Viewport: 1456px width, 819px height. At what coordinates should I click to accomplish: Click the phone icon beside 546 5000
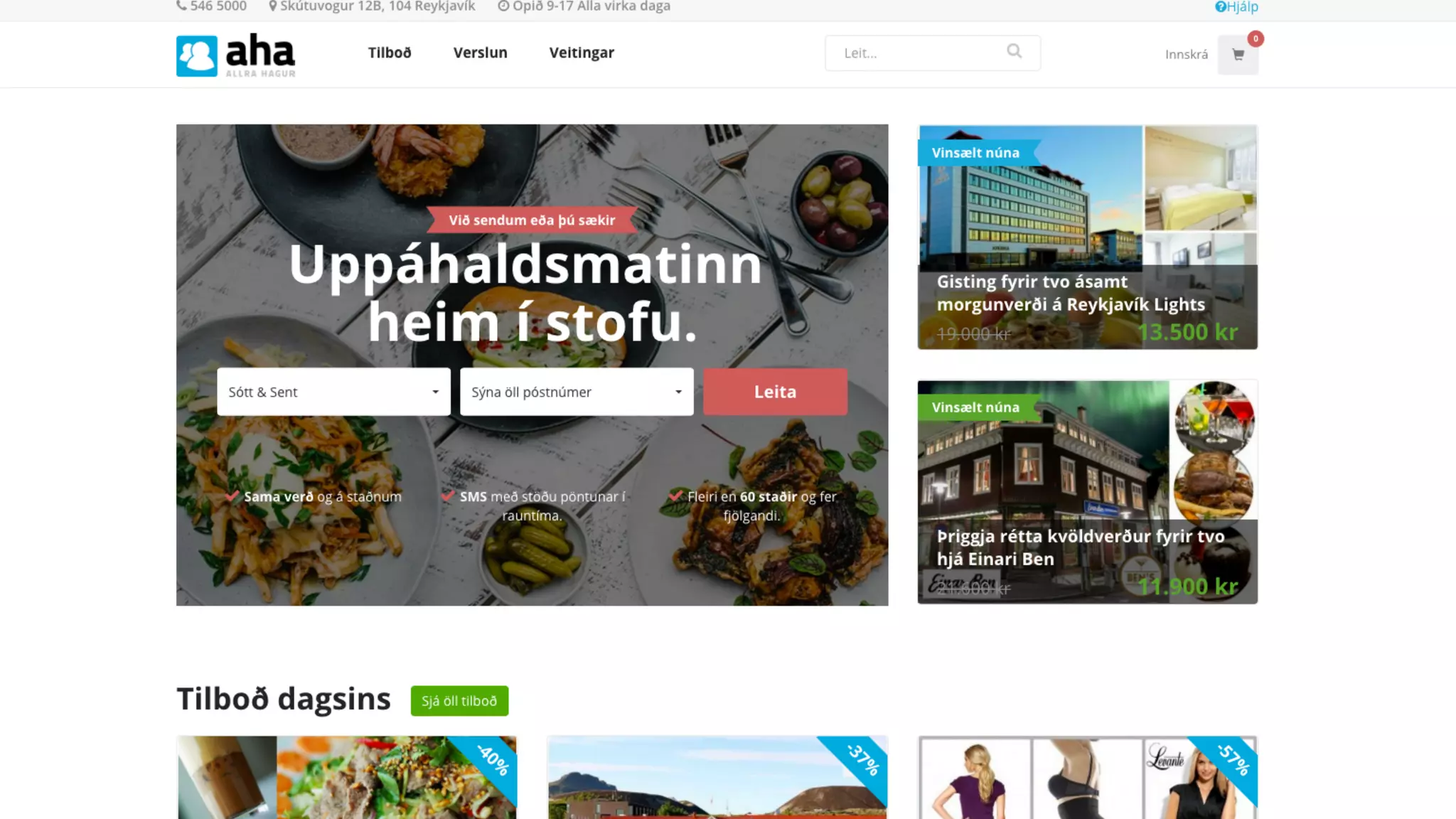(x=181, y=6)
